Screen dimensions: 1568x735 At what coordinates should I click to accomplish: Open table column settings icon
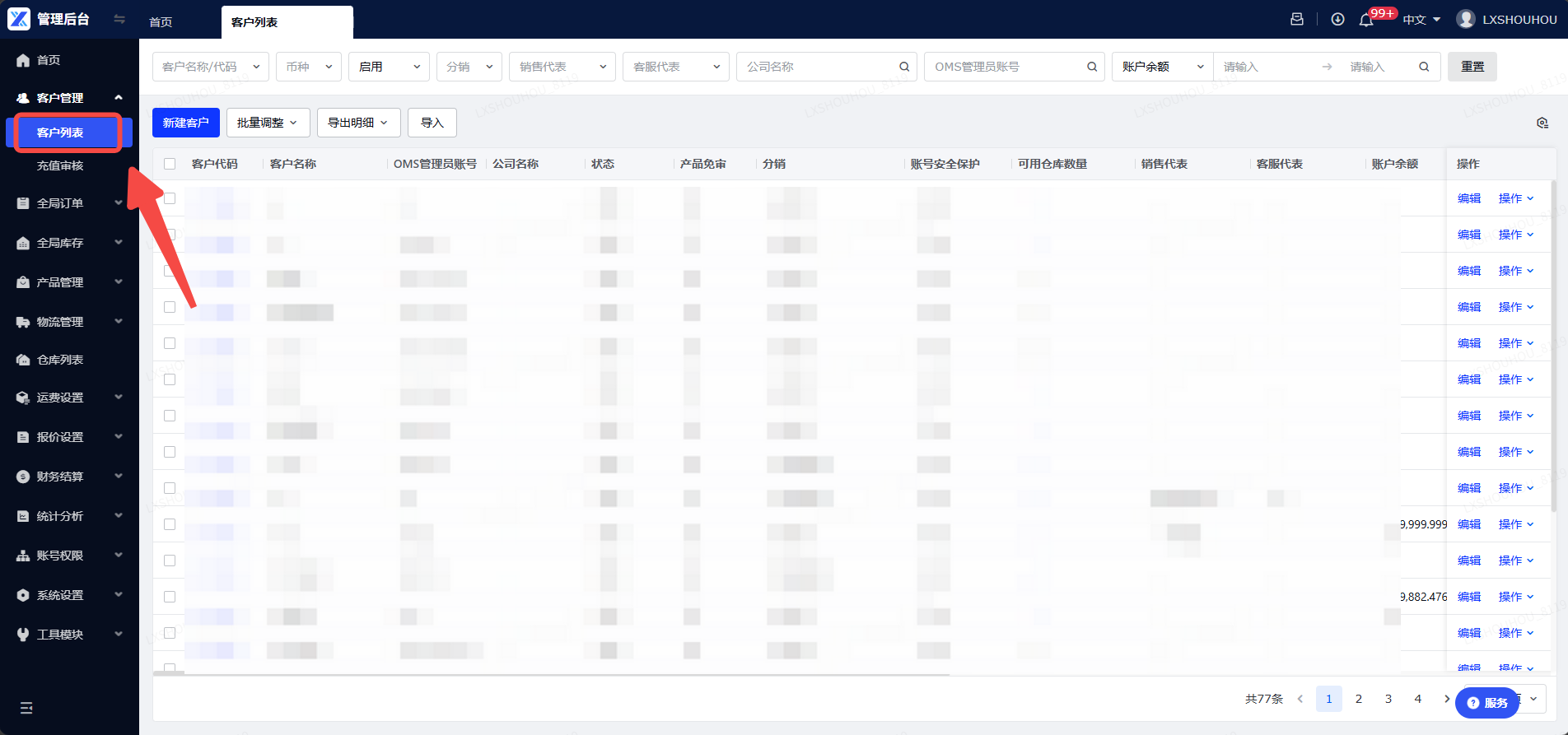1542,123
